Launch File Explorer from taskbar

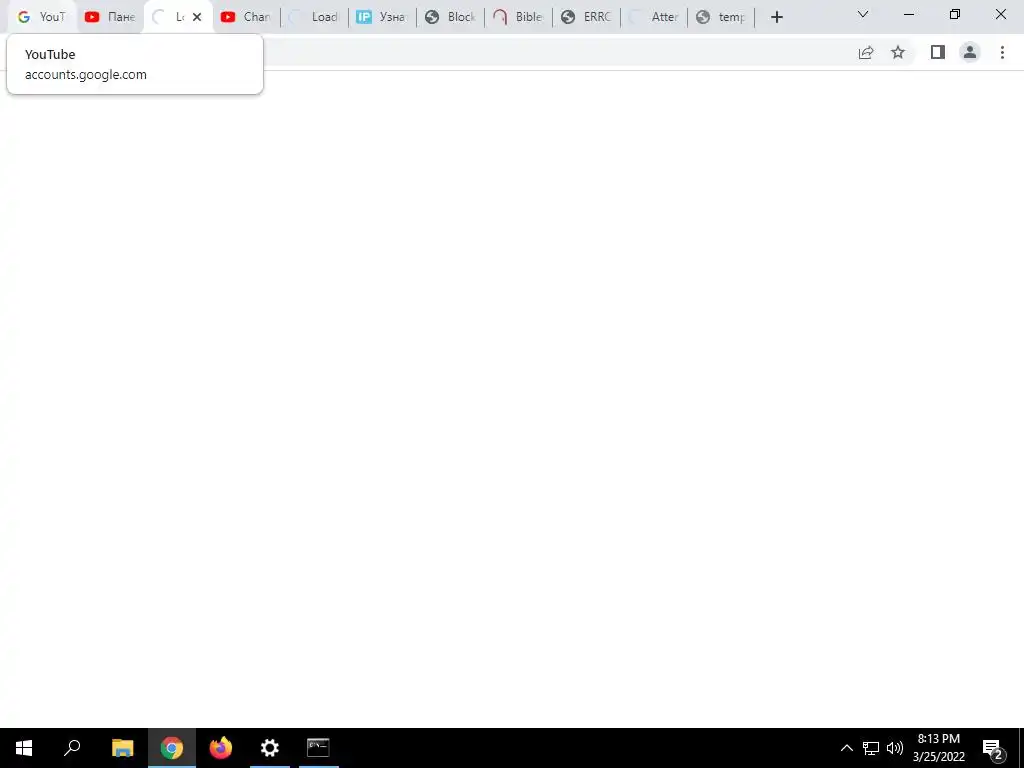(x=122, y=748)
